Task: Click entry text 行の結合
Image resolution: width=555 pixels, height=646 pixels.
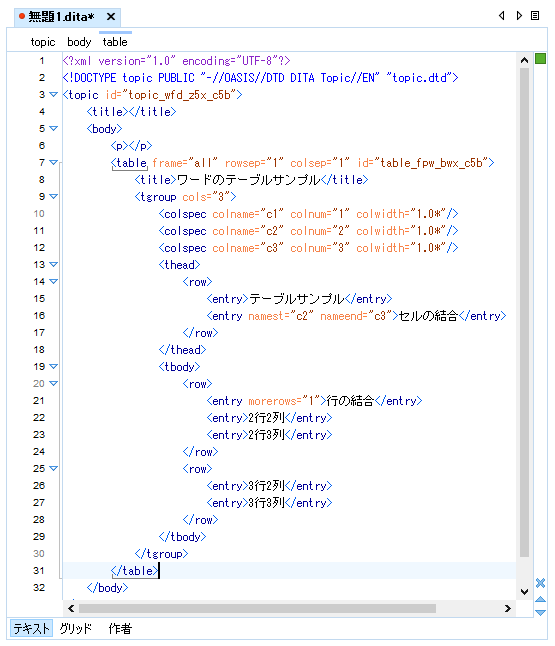Action: pos(350,401)
